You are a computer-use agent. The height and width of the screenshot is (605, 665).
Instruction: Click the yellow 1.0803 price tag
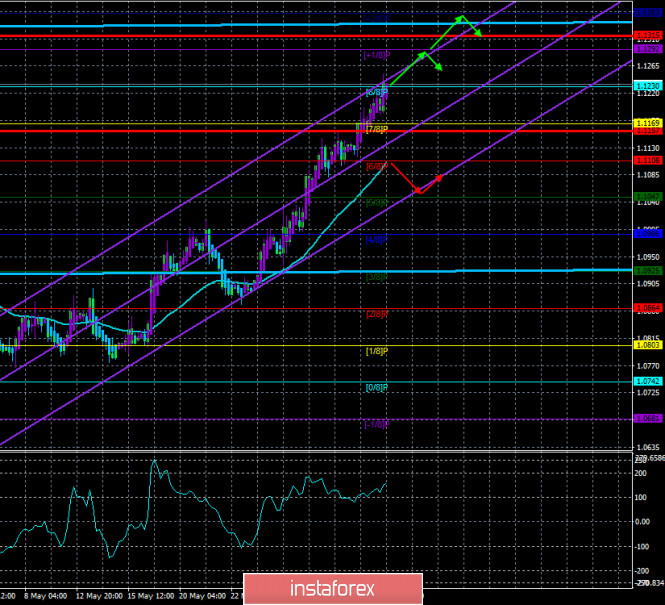[647, 345]
